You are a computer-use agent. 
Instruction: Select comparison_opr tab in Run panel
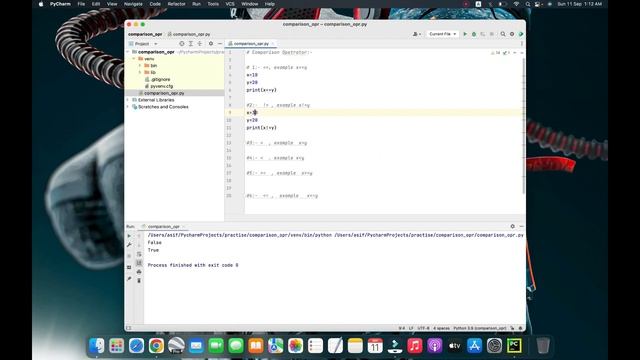tap(163, 227)
